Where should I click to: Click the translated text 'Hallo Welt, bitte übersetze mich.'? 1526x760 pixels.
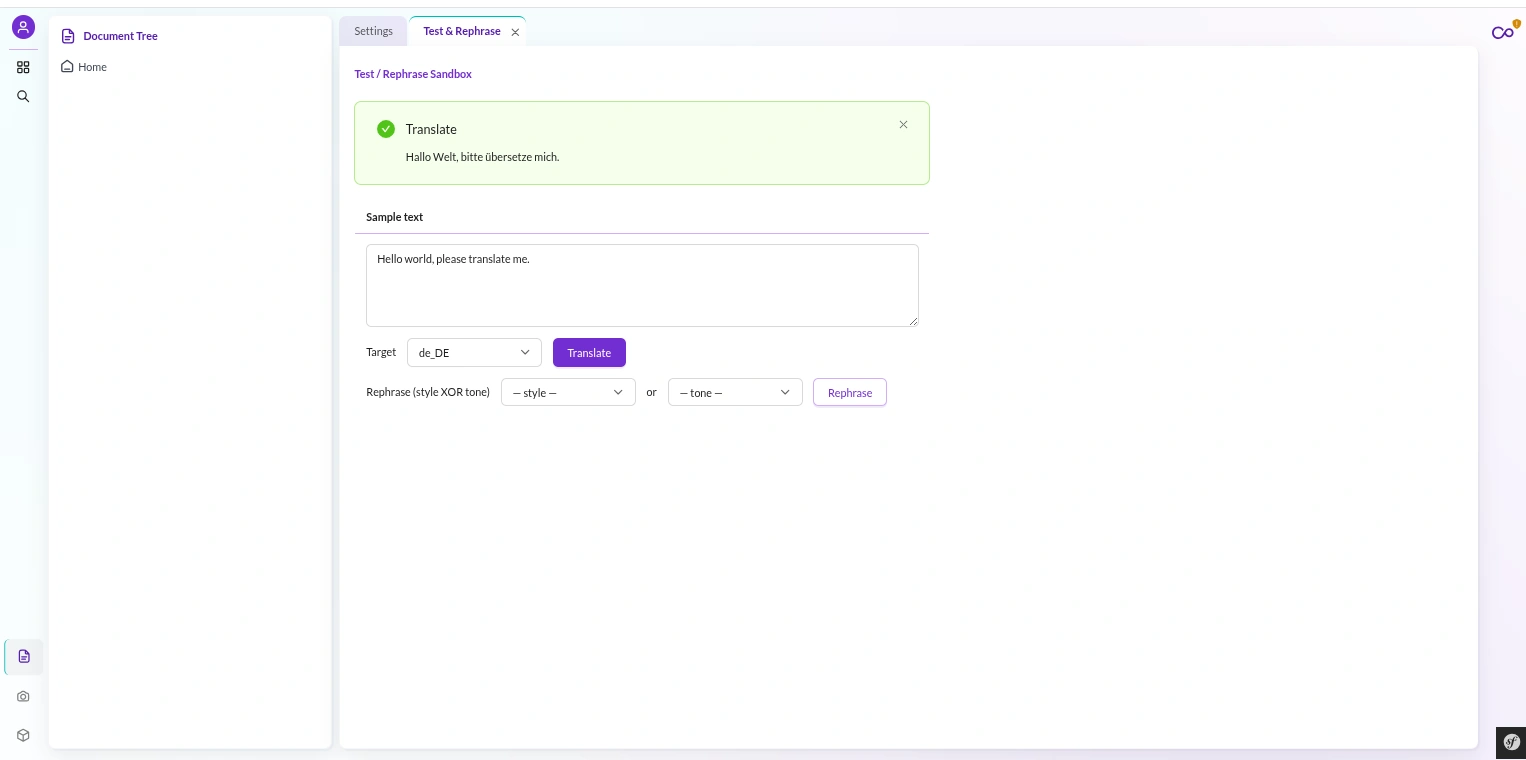coord(482,157)
